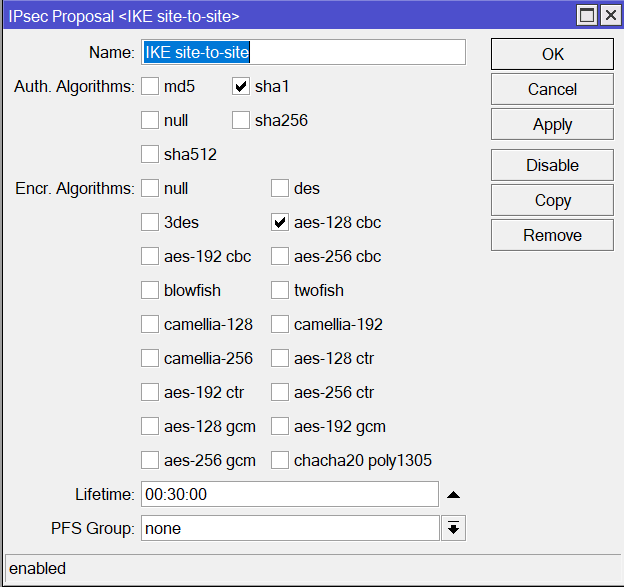Enable aes-192 cbc encryption
The height and width of the screenshot is (587, 624).
pyautogui.click(x=150, y=256)
